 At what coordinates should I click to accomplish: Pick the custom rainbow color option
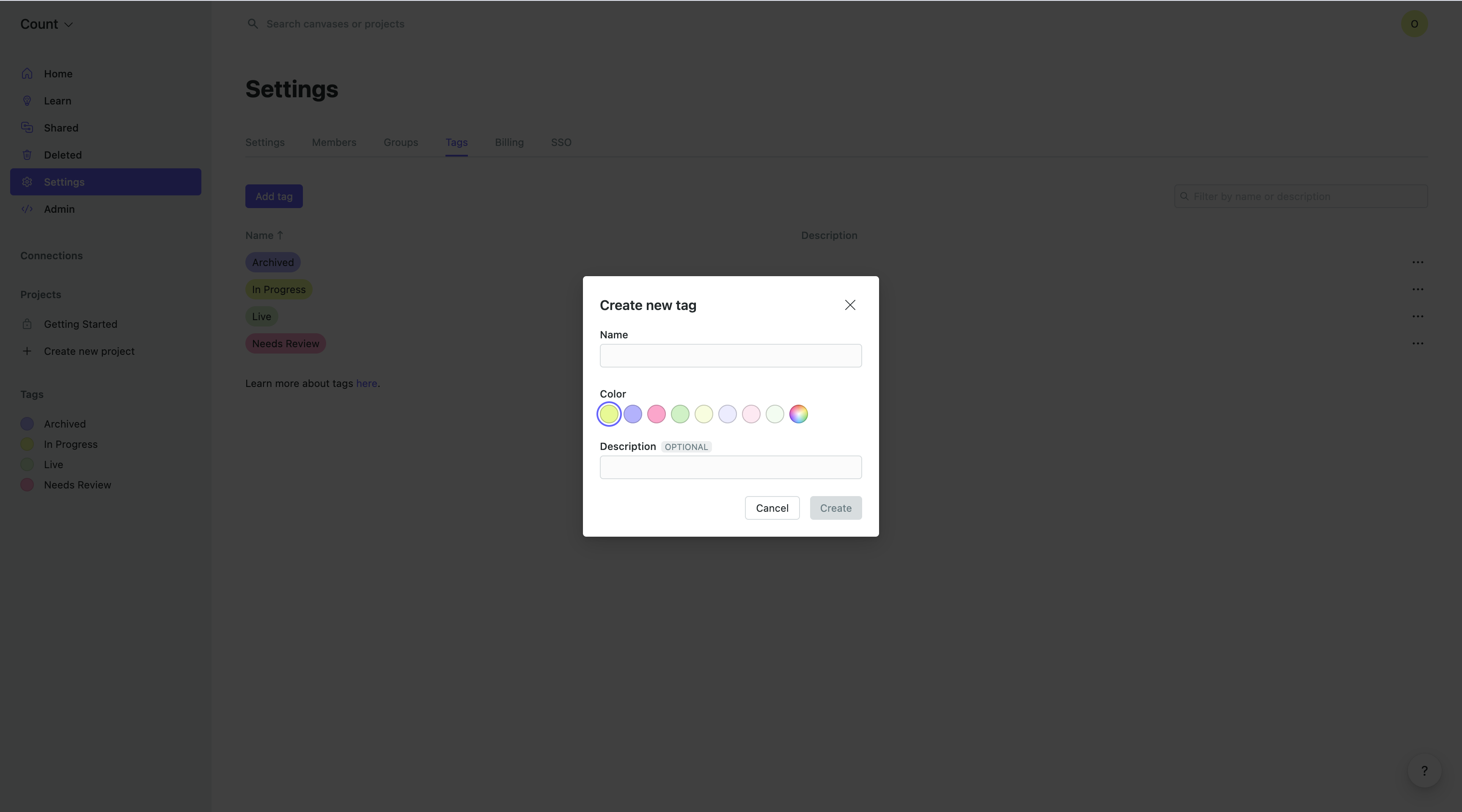(x=798, y=414)
